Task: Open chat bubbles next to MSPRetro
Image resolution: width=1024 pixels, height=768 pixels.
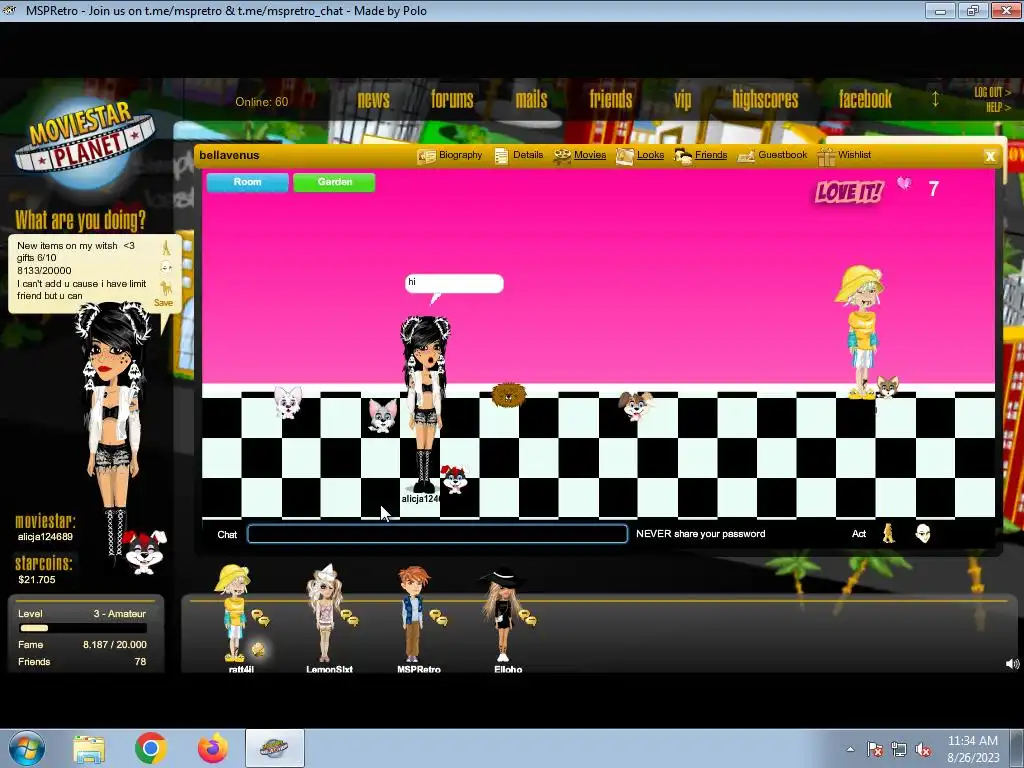Action: [438, 617]
